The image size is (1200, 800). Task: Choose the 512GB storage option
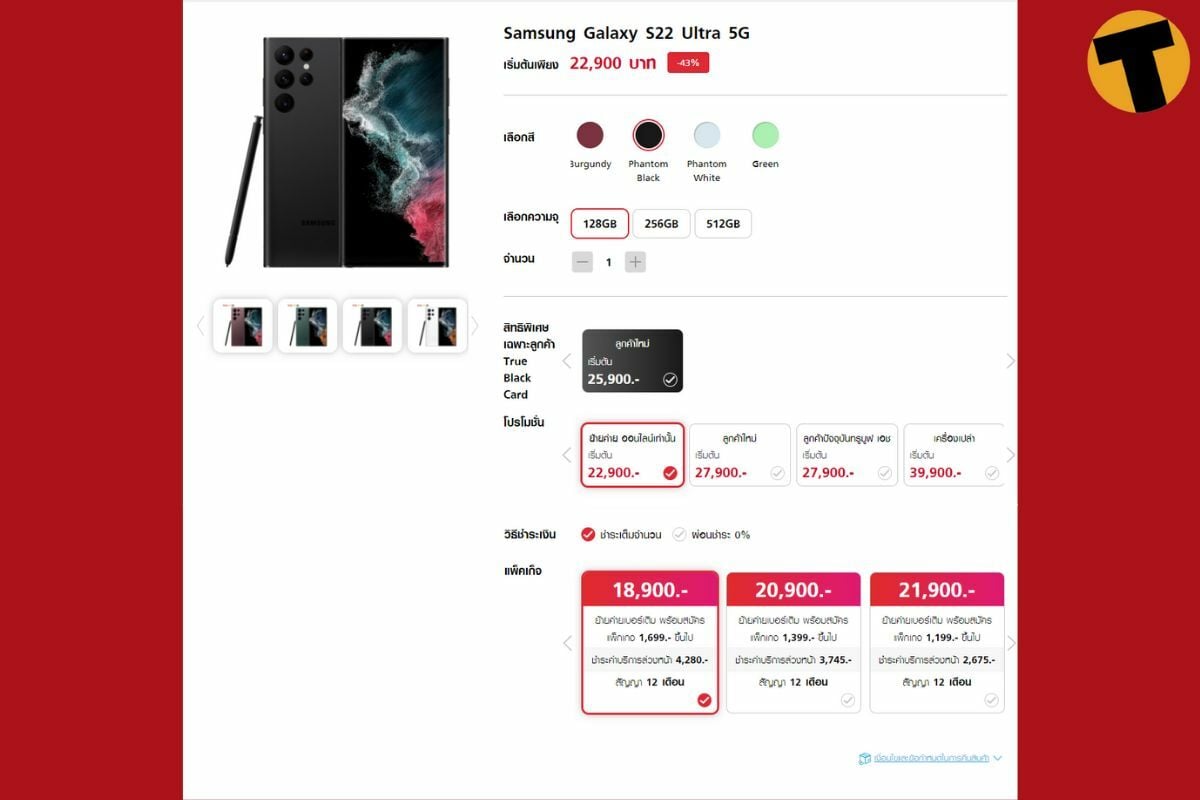coord(723,224)
